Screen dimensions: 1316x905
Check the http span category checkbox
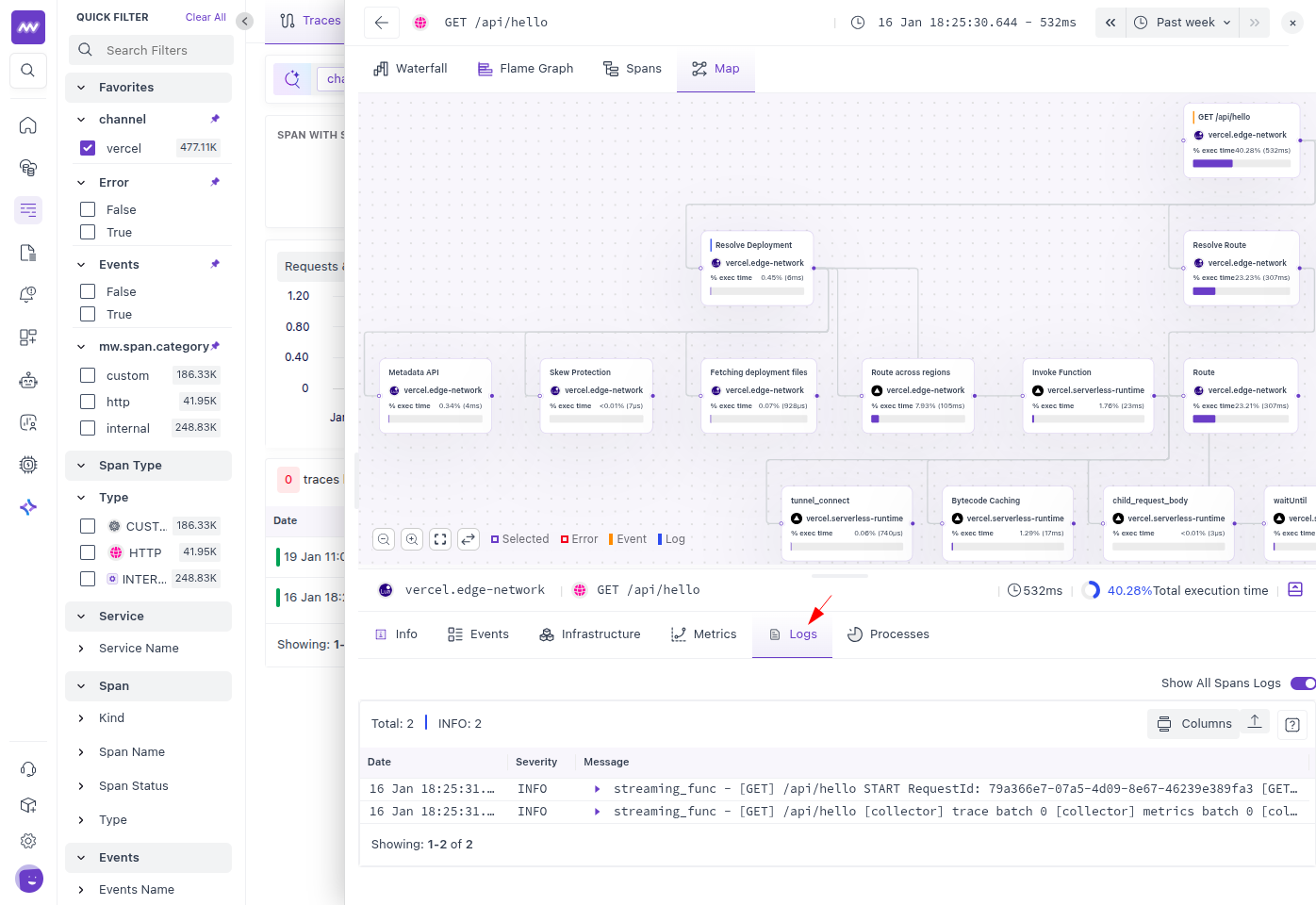pos(88,402)
